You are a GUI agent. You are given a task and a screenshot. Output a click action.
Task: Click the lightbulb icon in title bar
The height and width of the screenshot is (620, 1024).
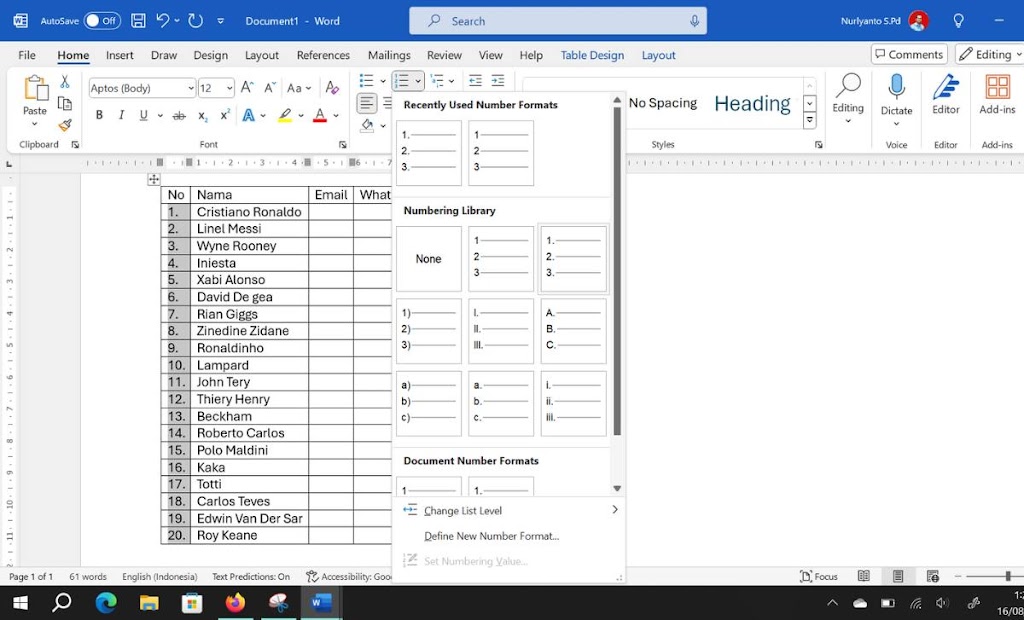(958, 21)
